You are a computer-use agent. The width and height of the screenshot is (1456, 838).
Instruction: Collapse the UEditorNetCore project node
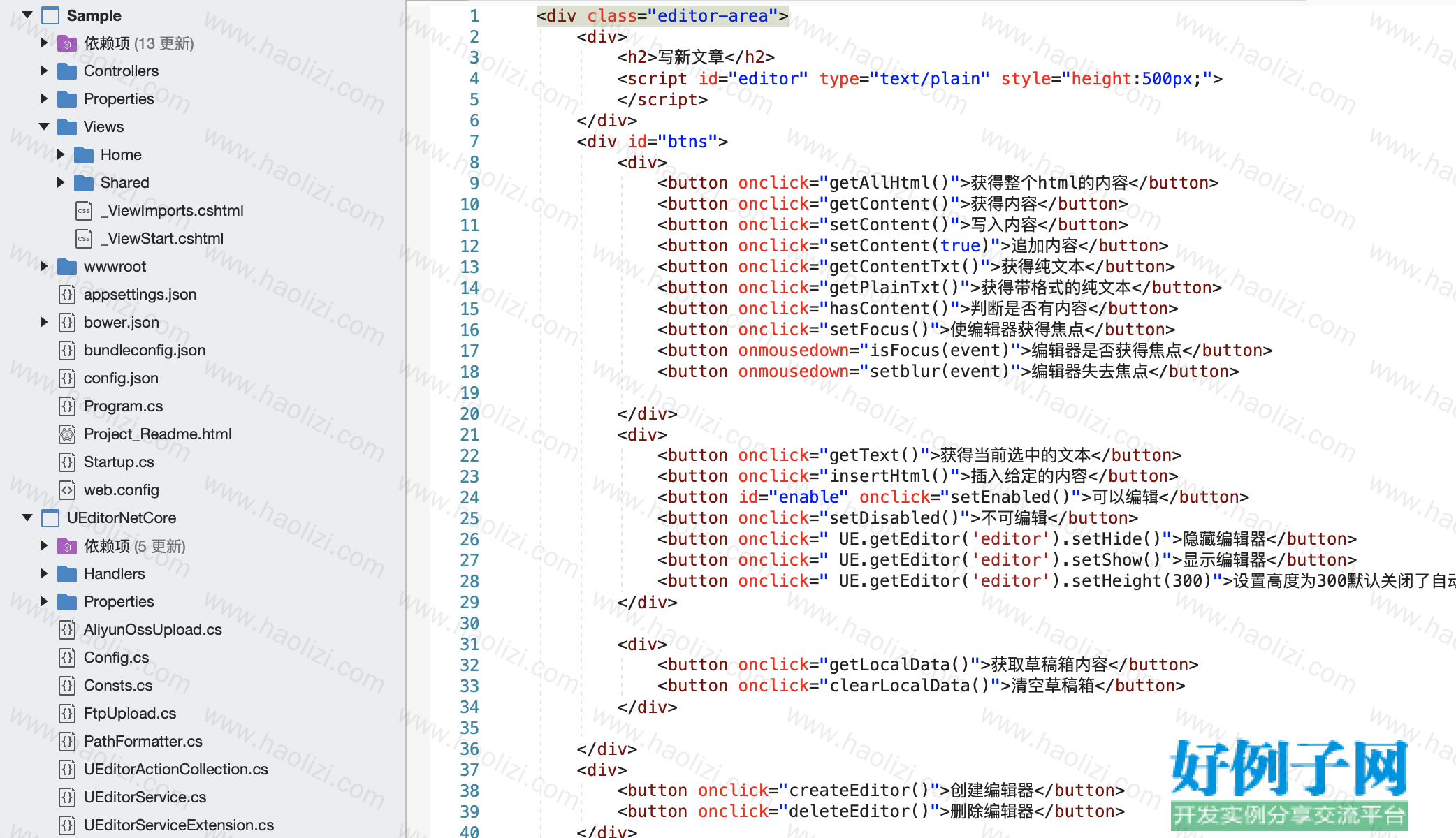(x=27, y=517)
